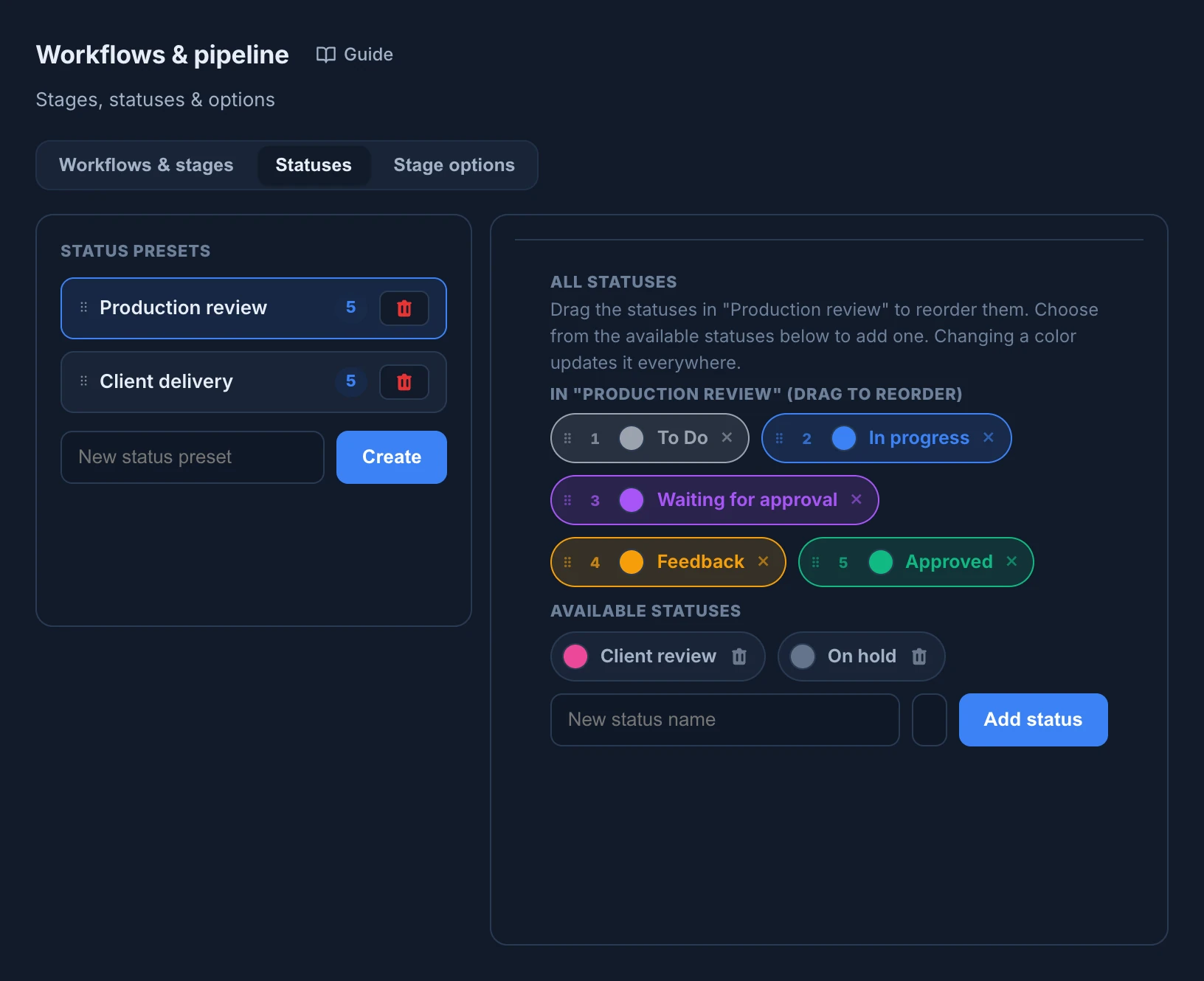Change the Feedback orange color swatch
Viewport: 1204px width, 981px height.
tap(632, 562)
